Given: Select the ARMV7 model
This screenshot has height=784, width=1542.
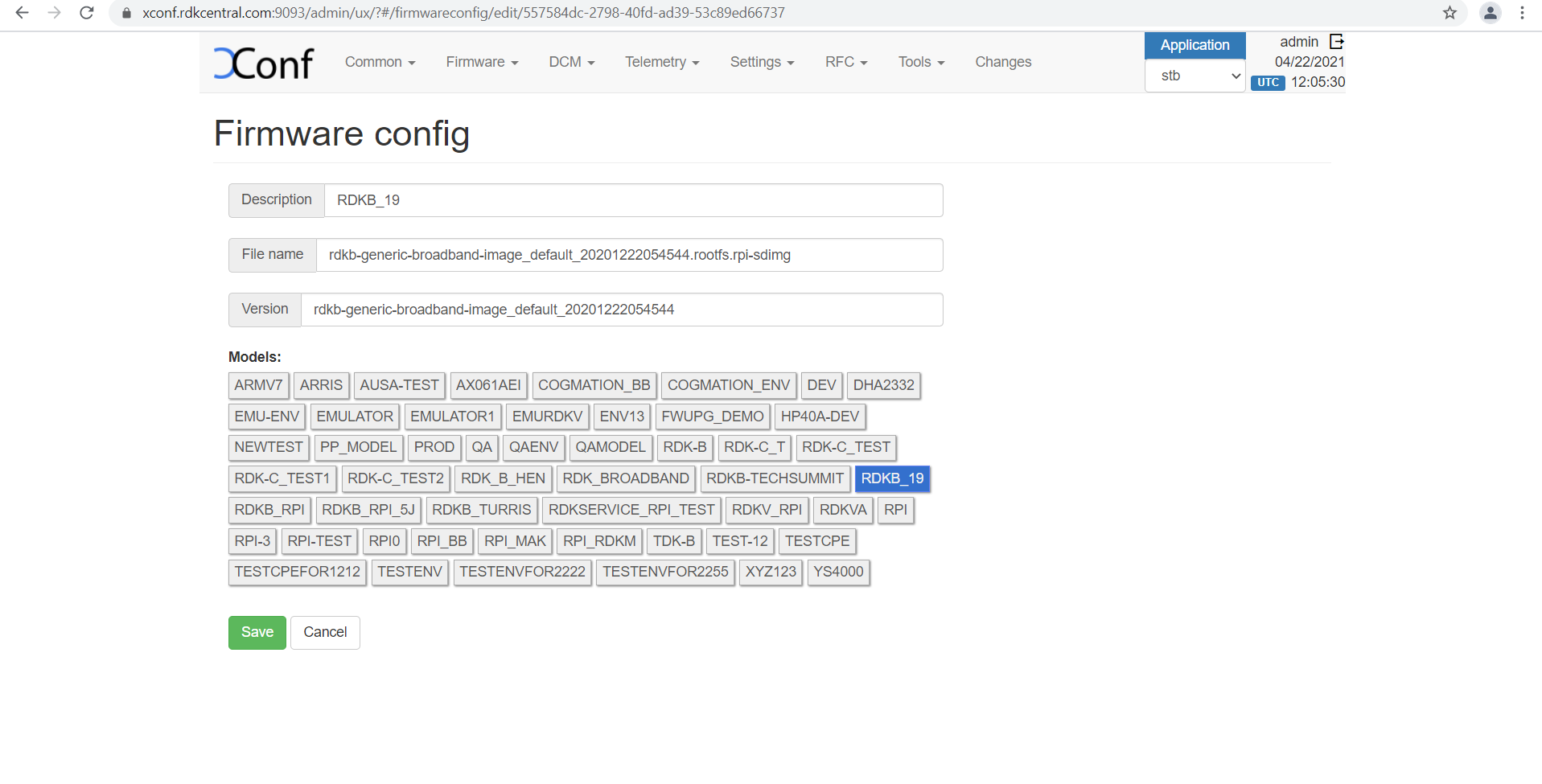Looking at the screenshot, I should click(258, 385).
